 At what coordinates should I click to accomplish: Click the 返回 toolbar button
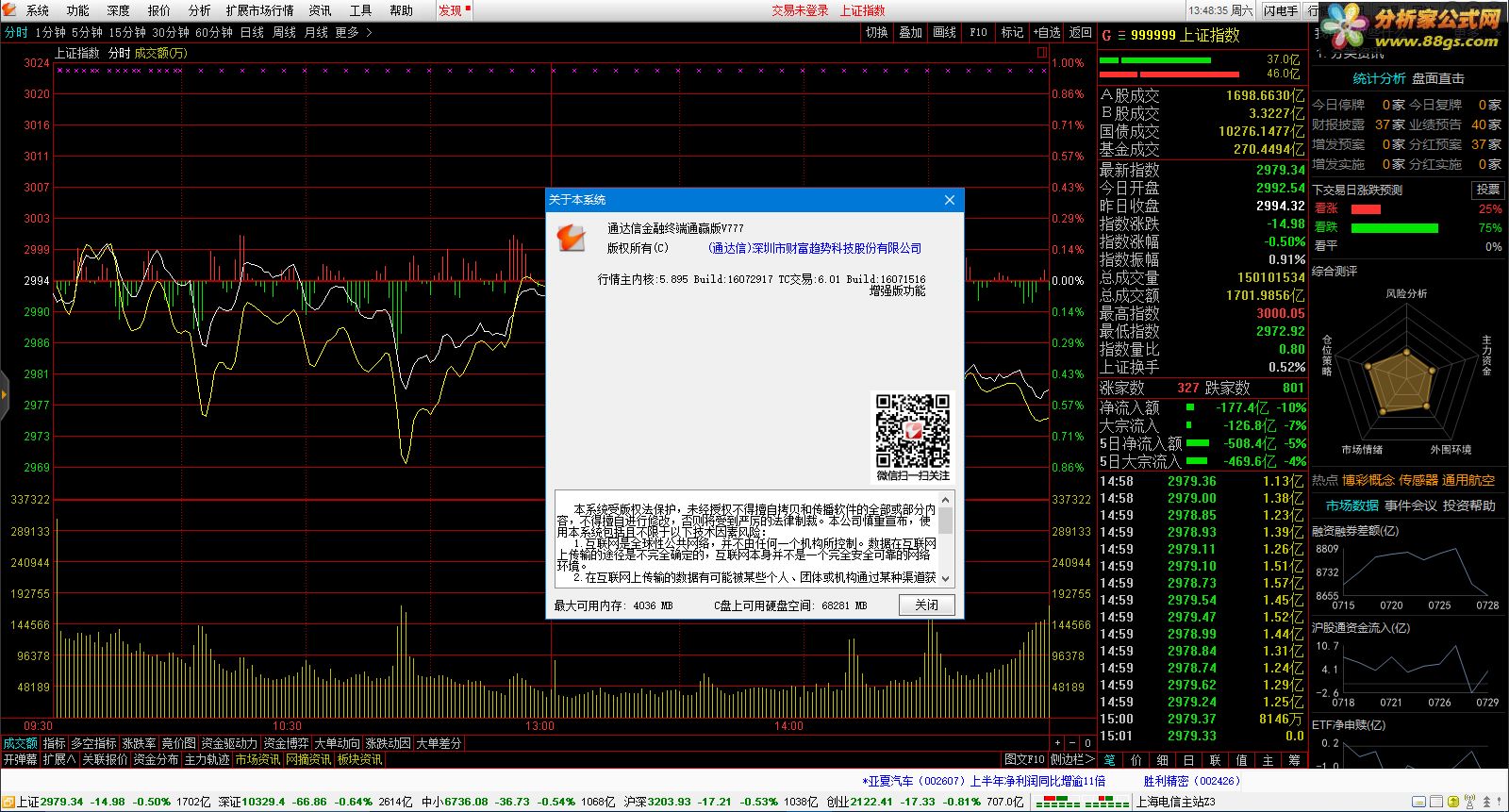(1080, 32)
